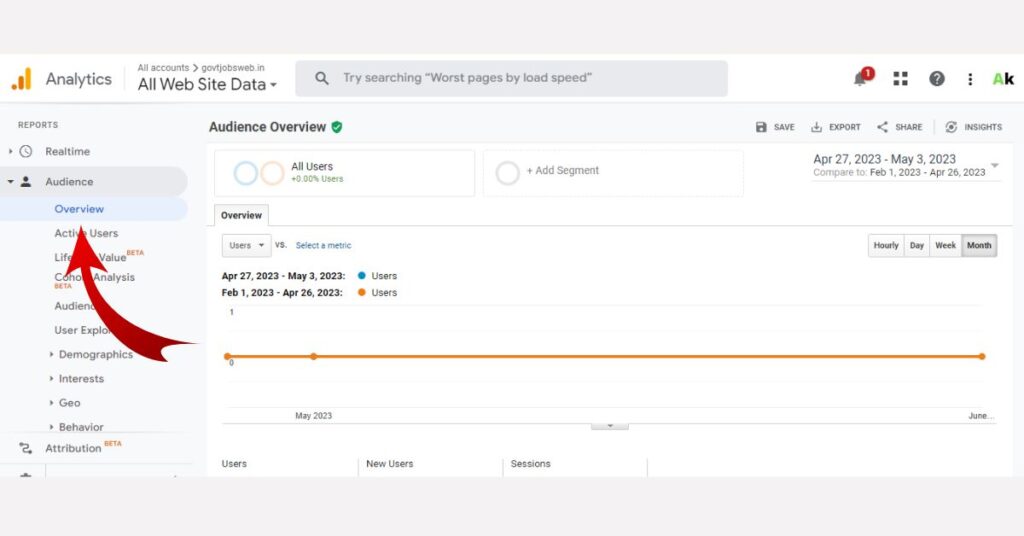
Task: Collapse the Audience report section
Action: [x=10, y=181]
